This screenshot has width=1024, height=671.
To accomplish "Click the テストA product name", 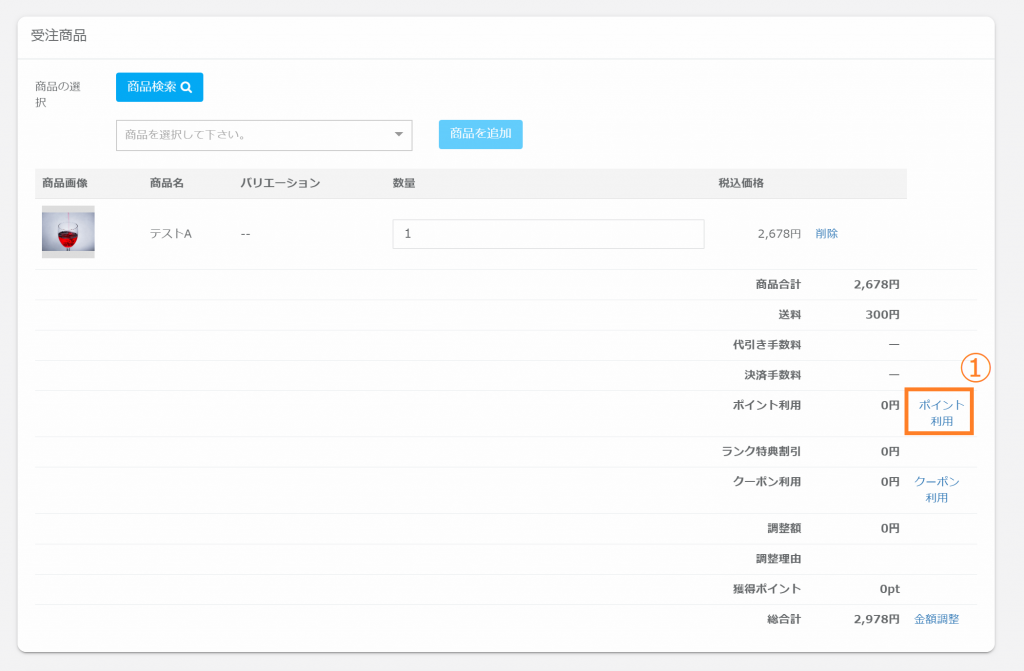I will pyautogui.click(x=170, y=234).
